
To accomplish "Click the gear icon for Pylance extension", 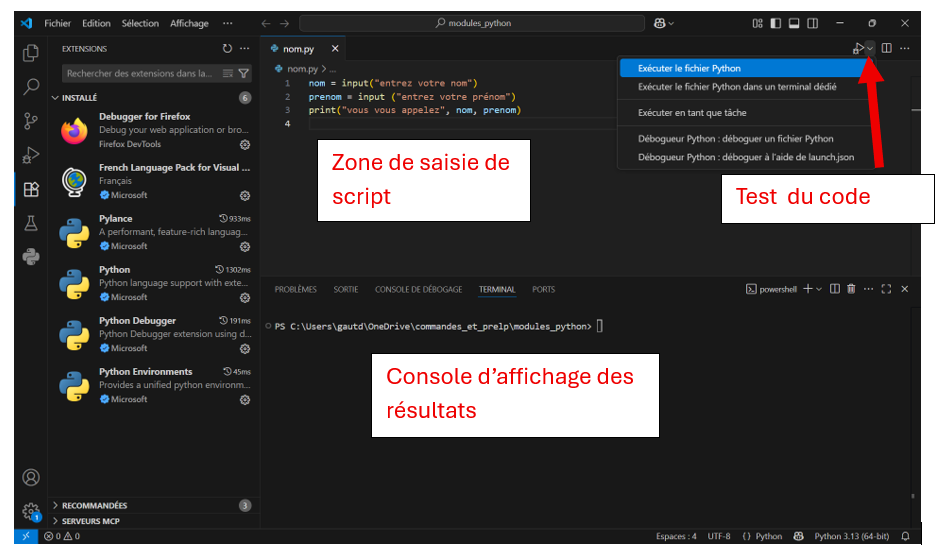I will [x=245, y=247].
